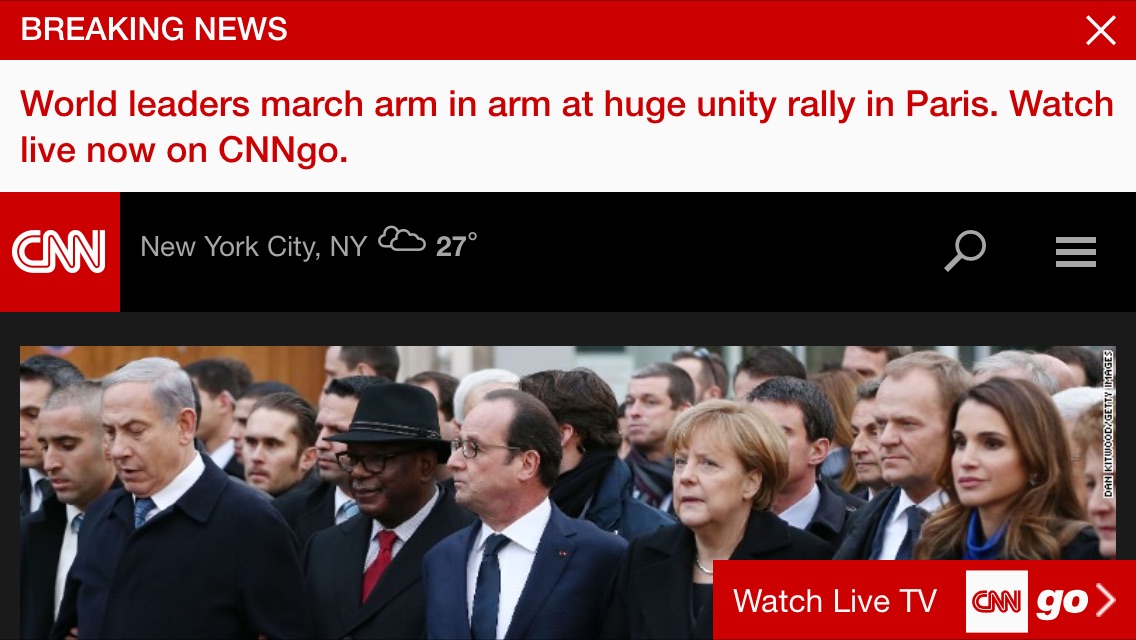Click the italic go logo text
1136x640 pixels.
click(1061, 602)
